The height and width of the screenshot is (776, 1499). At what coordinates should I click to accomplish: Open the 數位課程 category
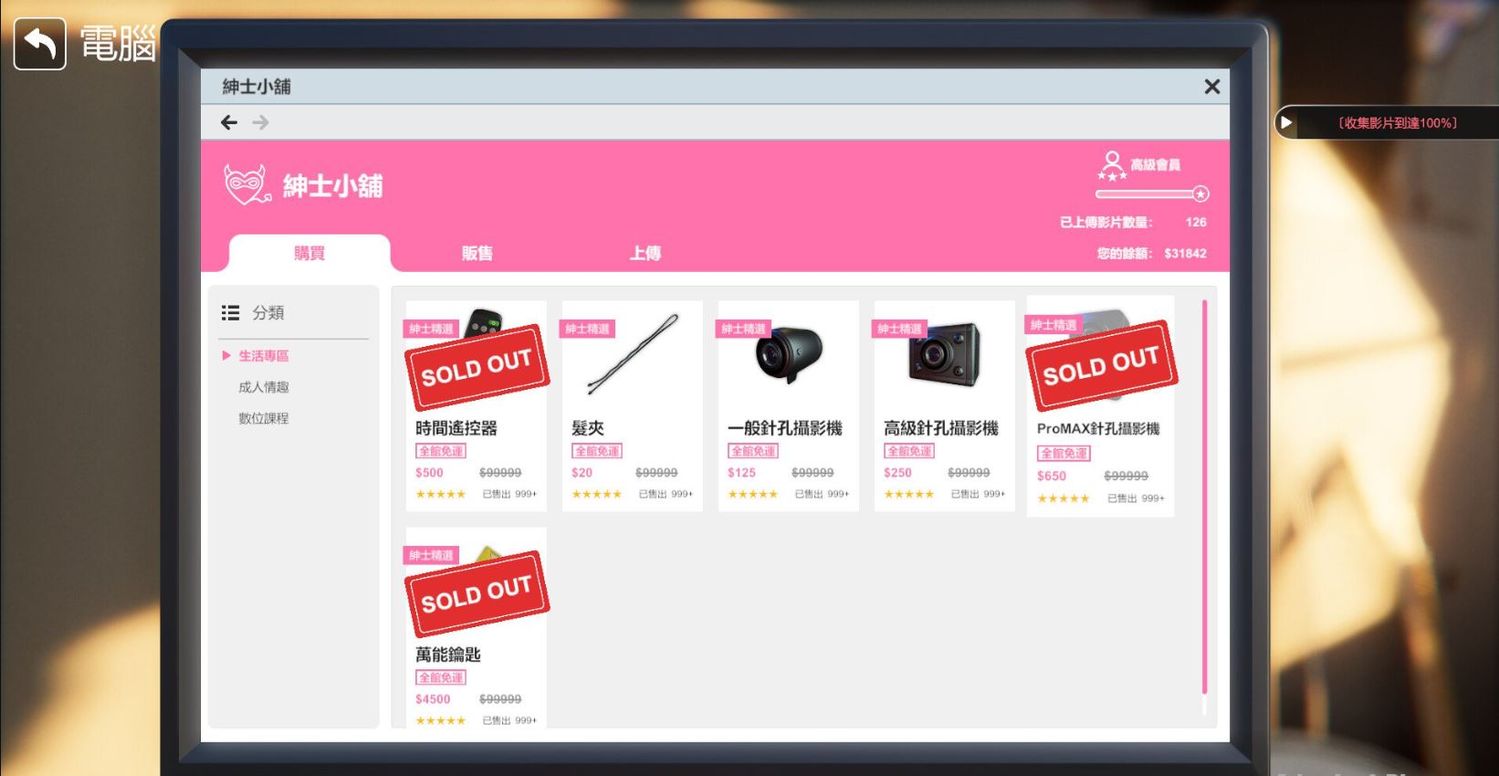[263, 418]
